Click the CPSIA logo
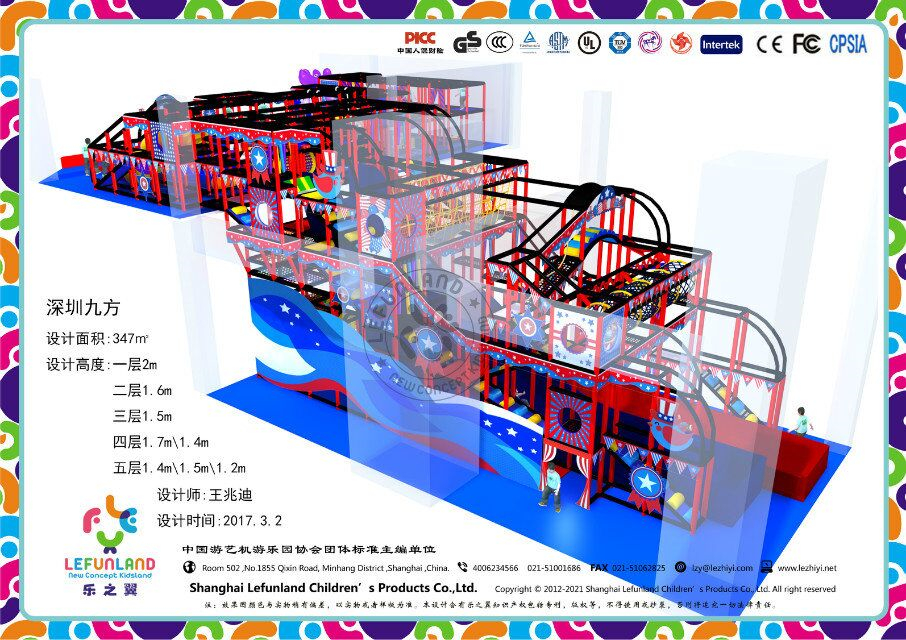This screenshot has height=640, width=906. [848, 44]
